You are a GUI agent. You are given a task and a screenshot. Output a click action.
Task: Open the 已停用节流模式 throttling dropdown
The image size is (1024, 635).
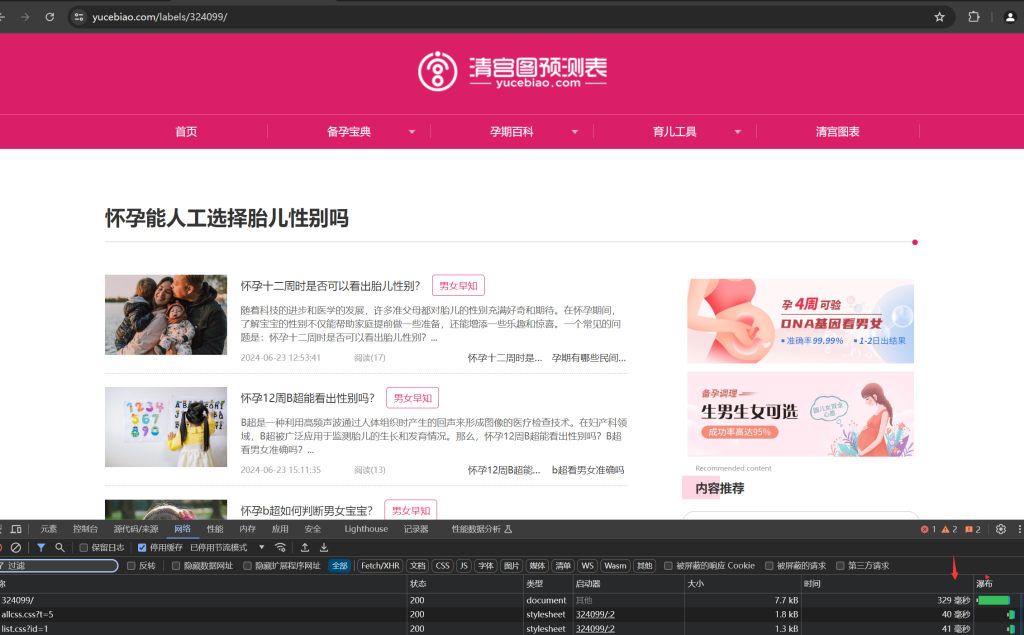coord(227,547)
